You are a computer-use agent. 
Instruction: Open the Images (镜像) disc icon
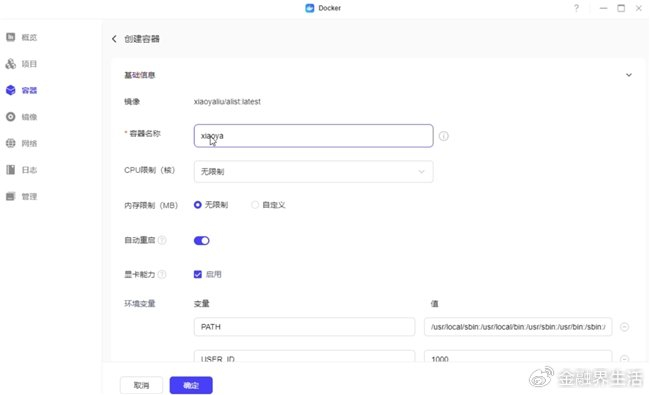tap(11, 117)
